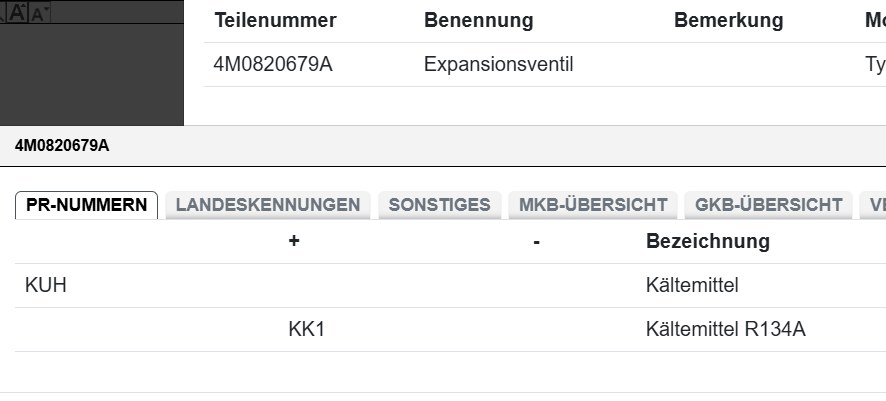The height and width of the screenshot is (401, 886).
Task: Click the decrease font size icon
Action: pos(39,14)
